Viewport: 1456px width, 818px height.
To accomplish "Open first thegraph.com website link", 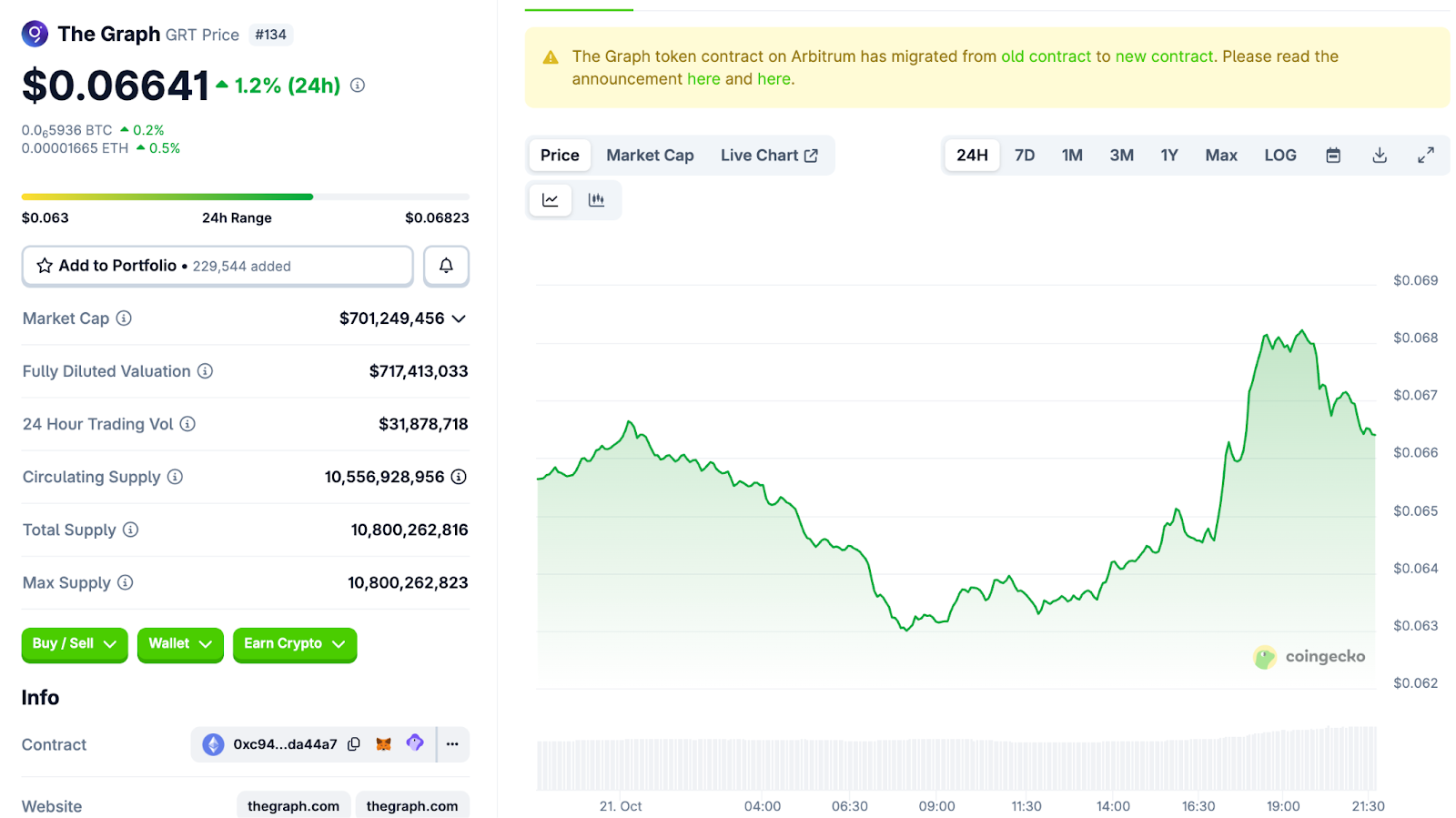I will point(293,806).
